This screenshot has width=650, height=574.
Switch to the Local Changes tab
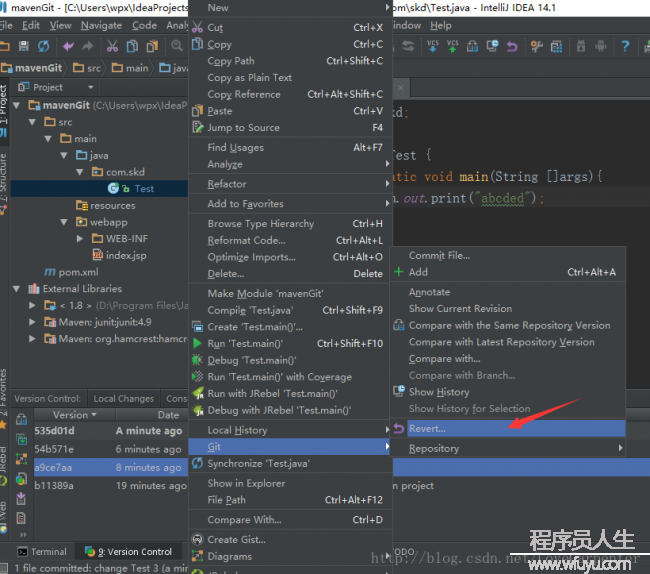(x=124, y=399)
